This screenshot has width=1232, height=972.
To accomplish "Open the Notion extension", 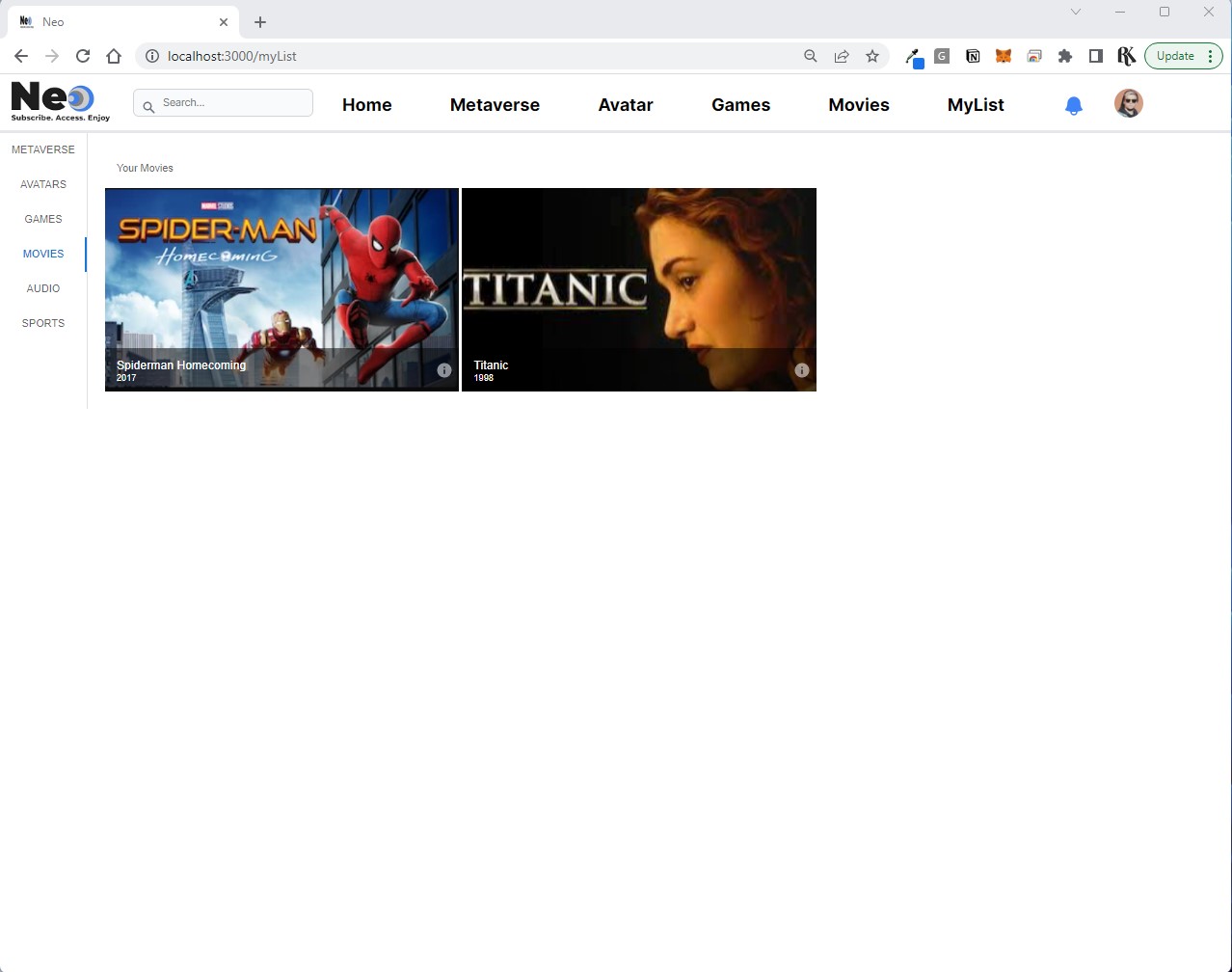I will 973,56.
